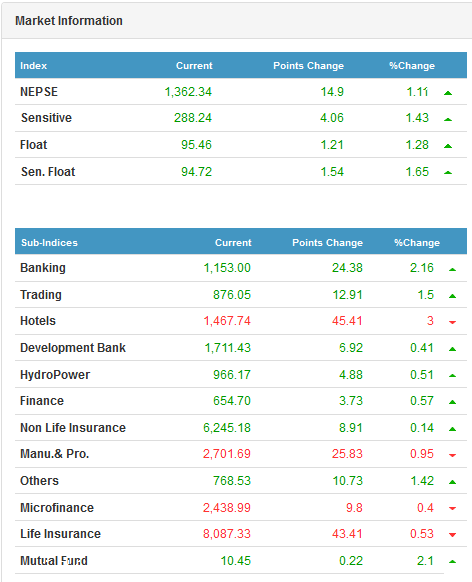This screenshot has height=582, width=472.
Task: Select the Trading sub-index name
Action: point(41,295)
